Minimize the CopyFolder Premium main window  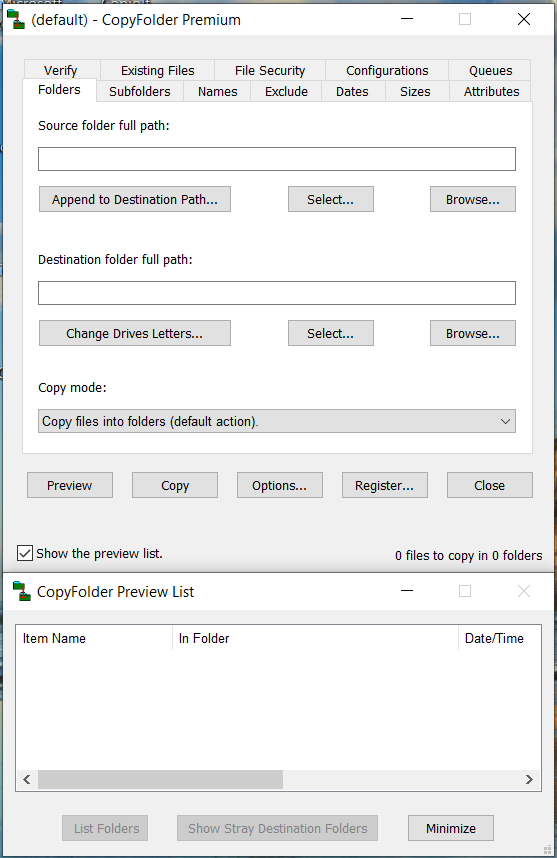[407, 19]
